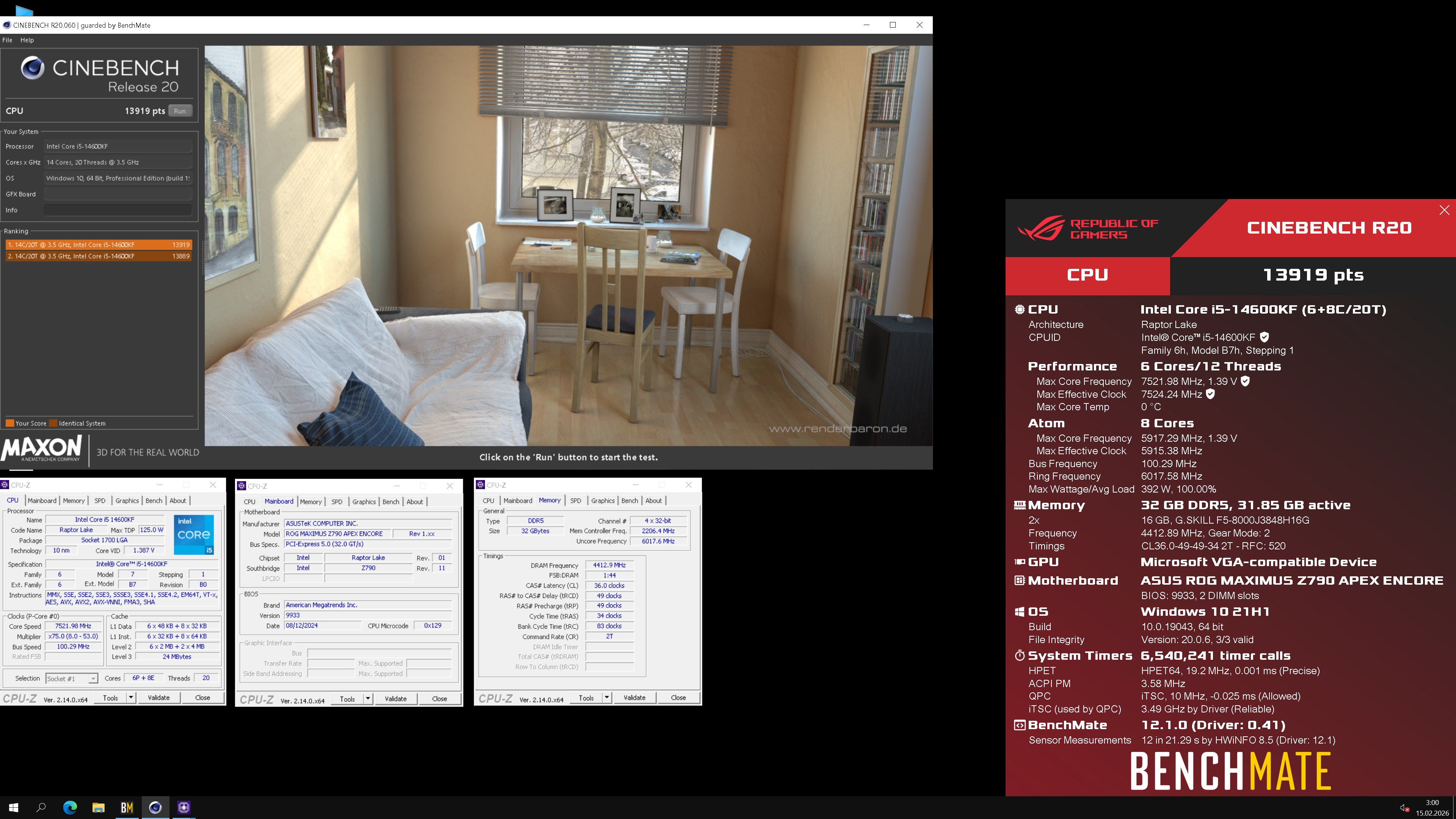This screenshot has height=819, width=1456.
Task: Click the Memory module icon in BenchMate panel
Action: (1020, 505)
